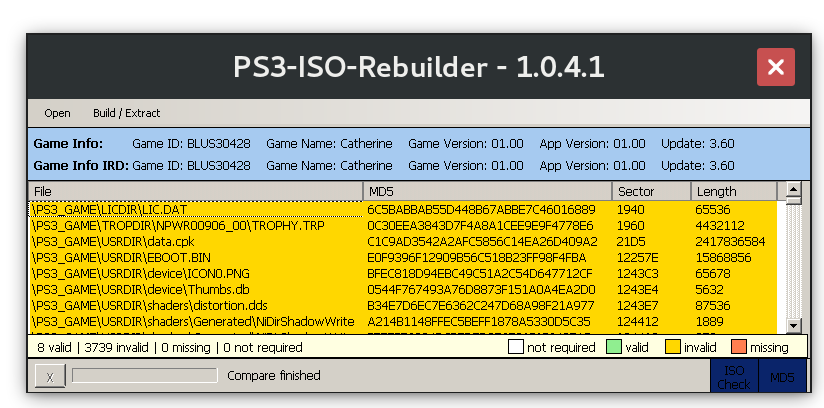
Task: Click length value 1889
Action: [x=709, y=321]
